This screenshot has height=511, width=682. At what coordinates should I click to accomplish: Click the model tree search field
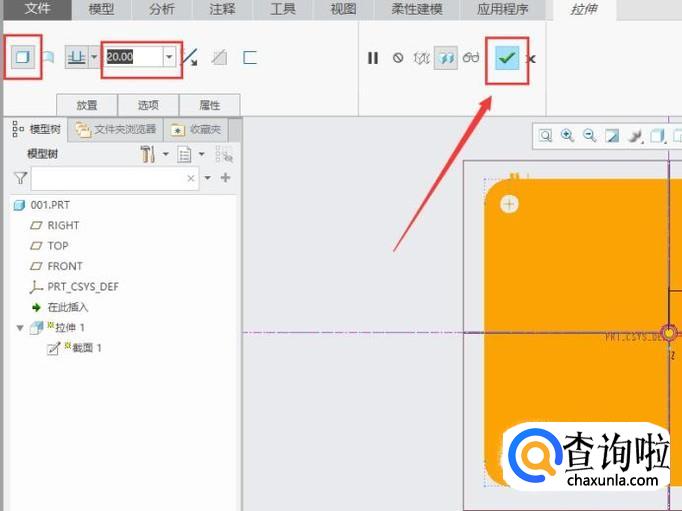pos(115,178)
